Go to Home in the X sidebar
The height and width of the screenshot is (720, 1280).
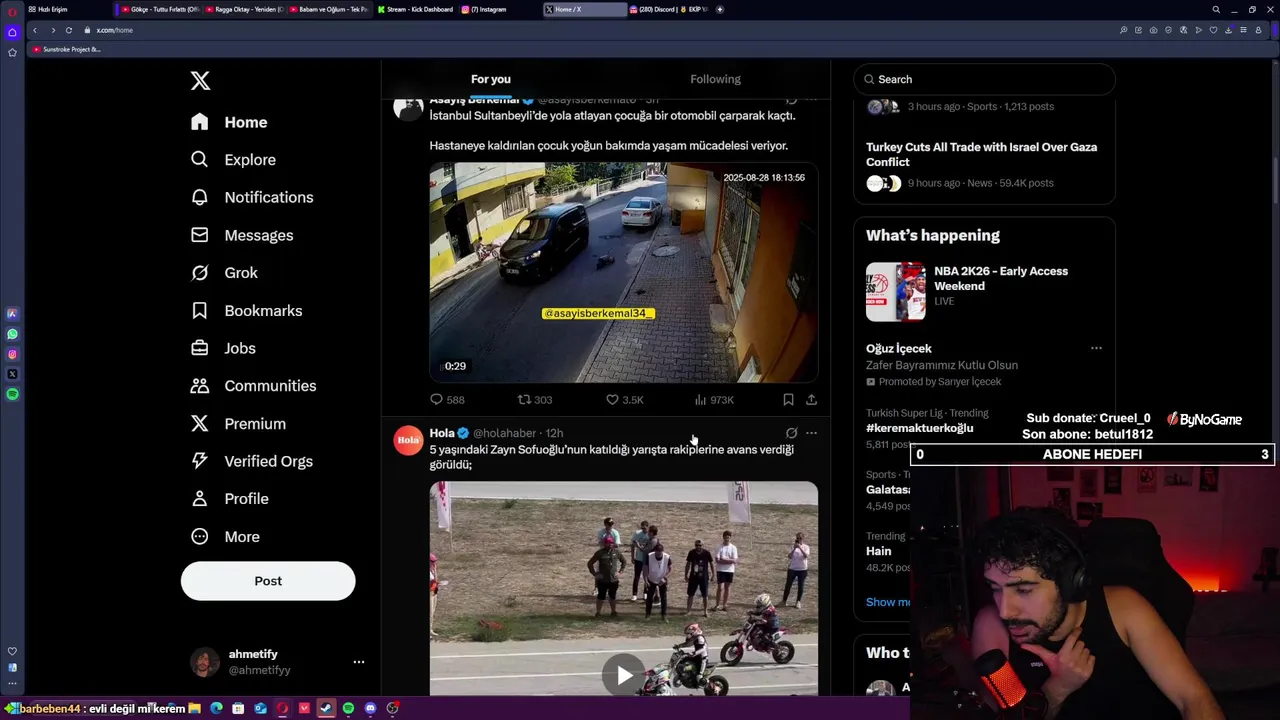tap(230, 122)
